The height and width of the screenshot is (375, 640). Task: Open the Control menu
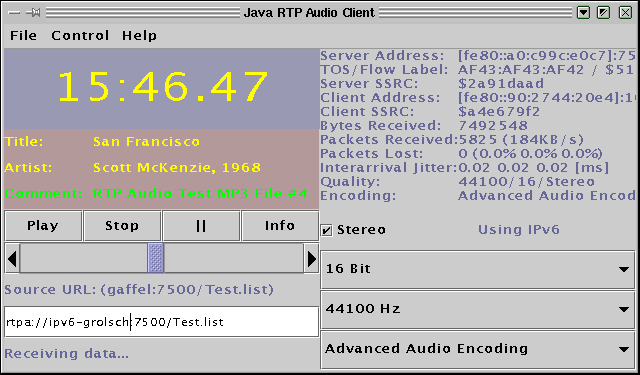point(80,36)
